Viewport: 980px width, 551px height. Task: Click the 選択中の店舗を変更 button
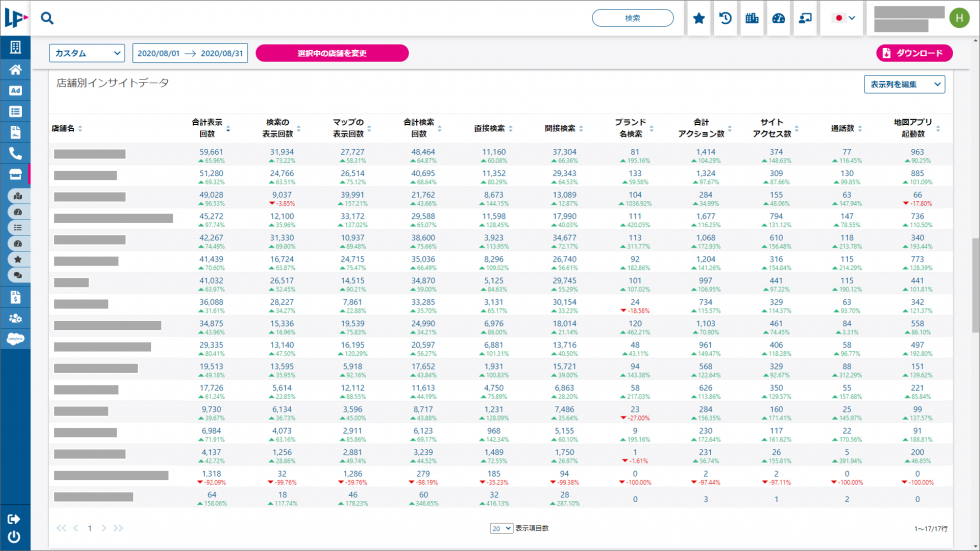(x=332, y=53)
